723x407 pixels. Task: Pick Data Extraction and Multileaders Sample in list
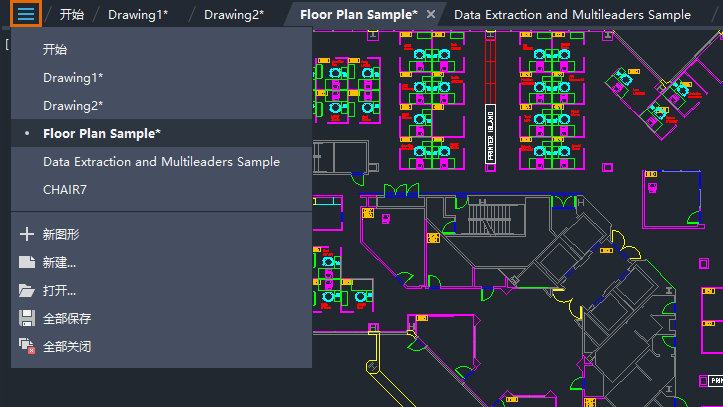pyautogui.click(x=161, y=161)
